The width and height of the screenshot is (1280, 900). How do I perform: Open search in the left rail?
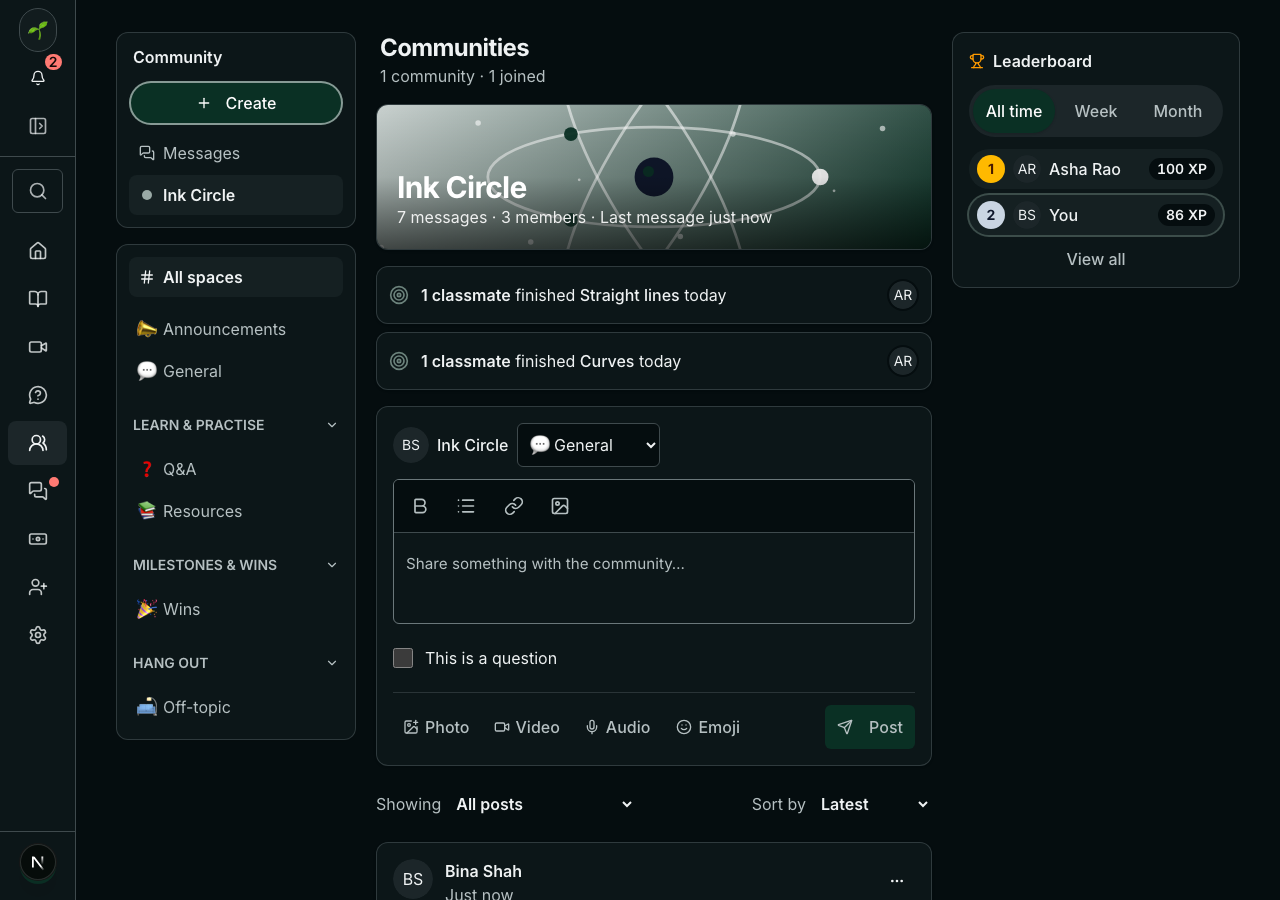(x=38, y=191)
